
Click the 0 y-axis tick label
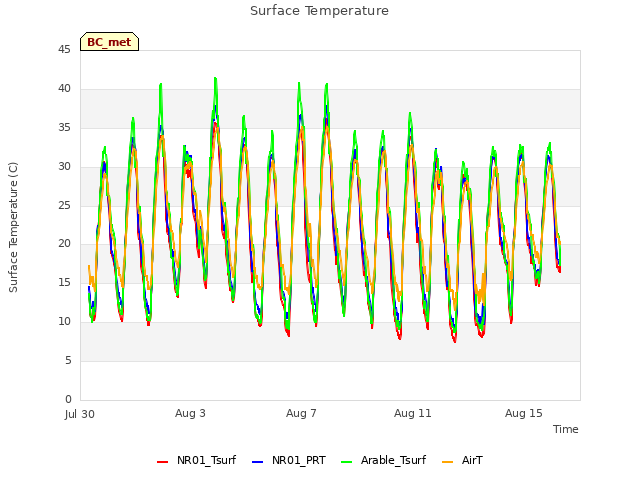[68, 399]
